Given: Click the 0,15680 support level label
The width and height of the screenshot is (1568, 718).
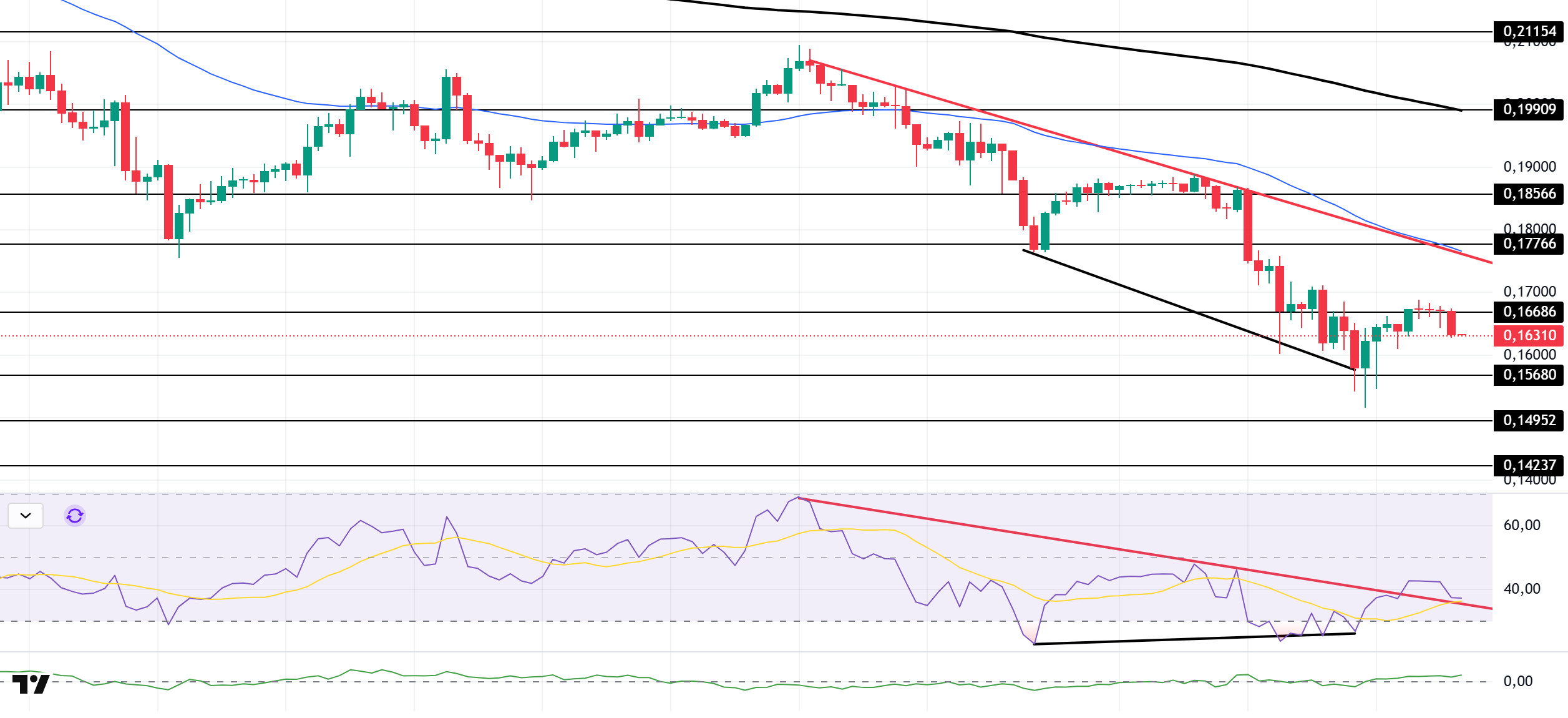Looking at the screenshot, I should tap(1528, 375).
